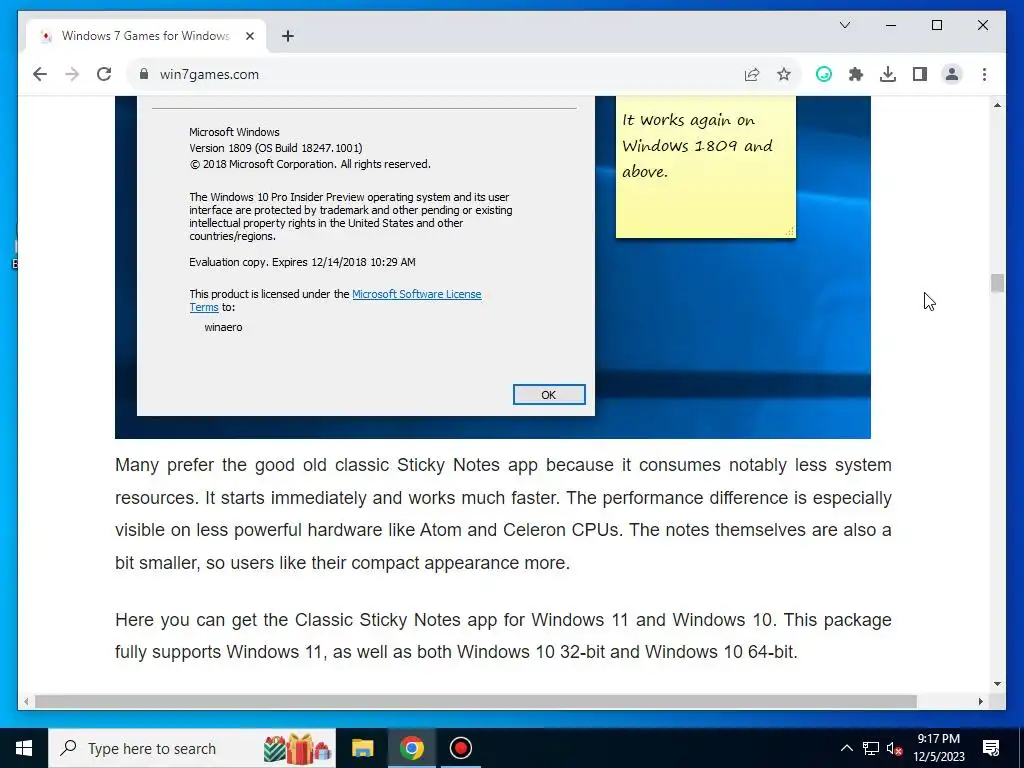Viewport: 1024px width, 768px height.
Task: Toggle the Chrome side panel
Action: [920, 74]
